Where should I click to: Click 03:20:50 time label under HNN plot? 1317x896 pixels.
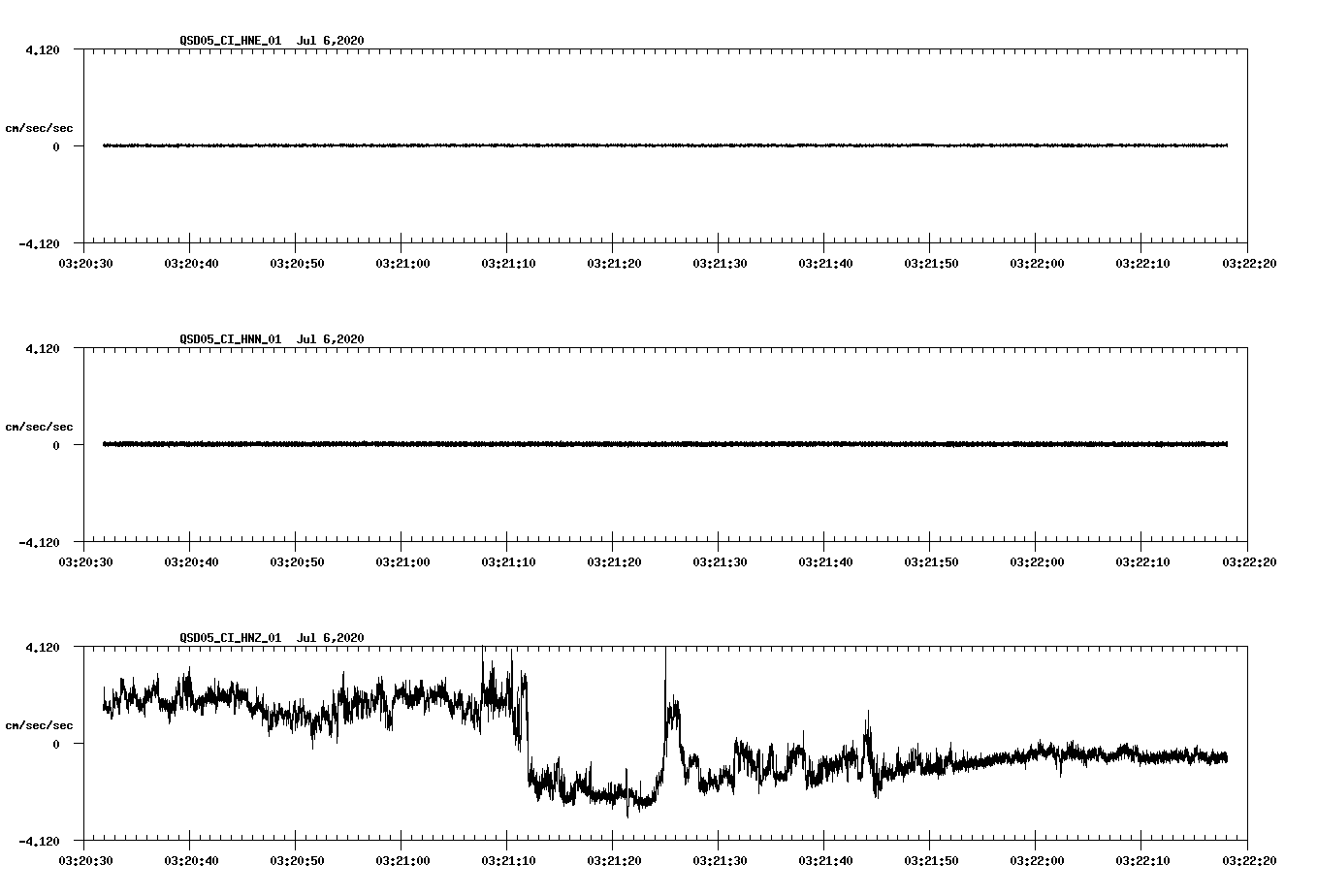(x=296, y=561)
